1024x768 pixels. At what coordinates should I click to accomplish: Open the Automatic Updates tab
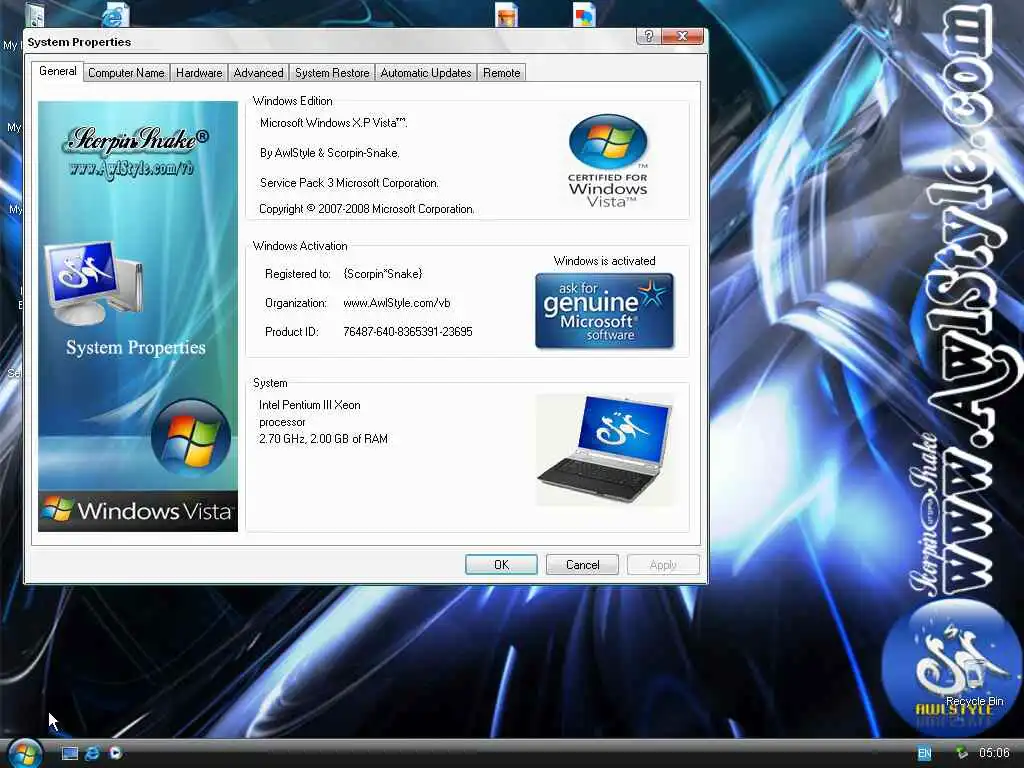click(426, 72)
